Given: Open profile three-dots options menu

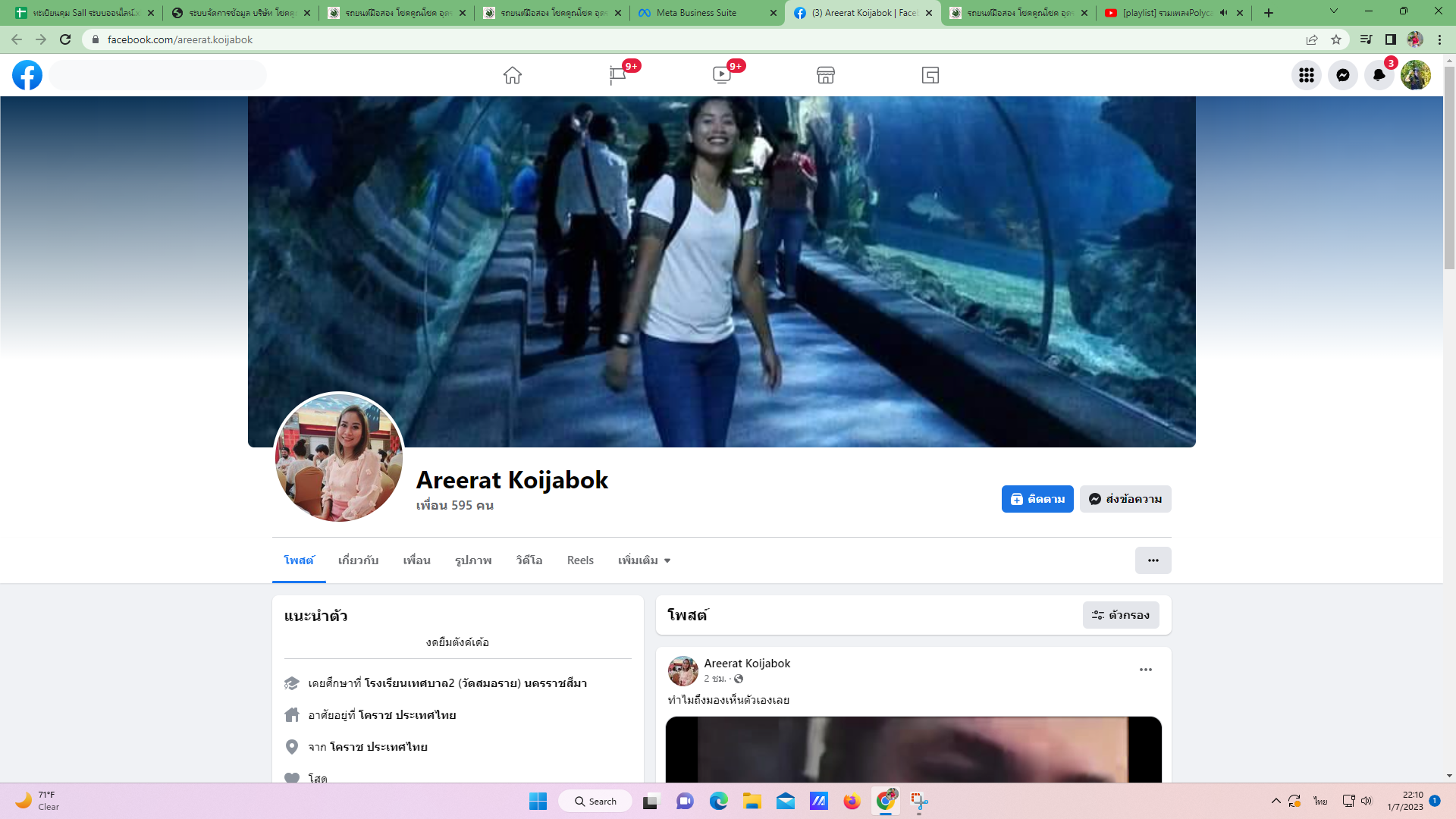Looking at the screenshot, I should pyautogui.click(x=1153, y=560).
